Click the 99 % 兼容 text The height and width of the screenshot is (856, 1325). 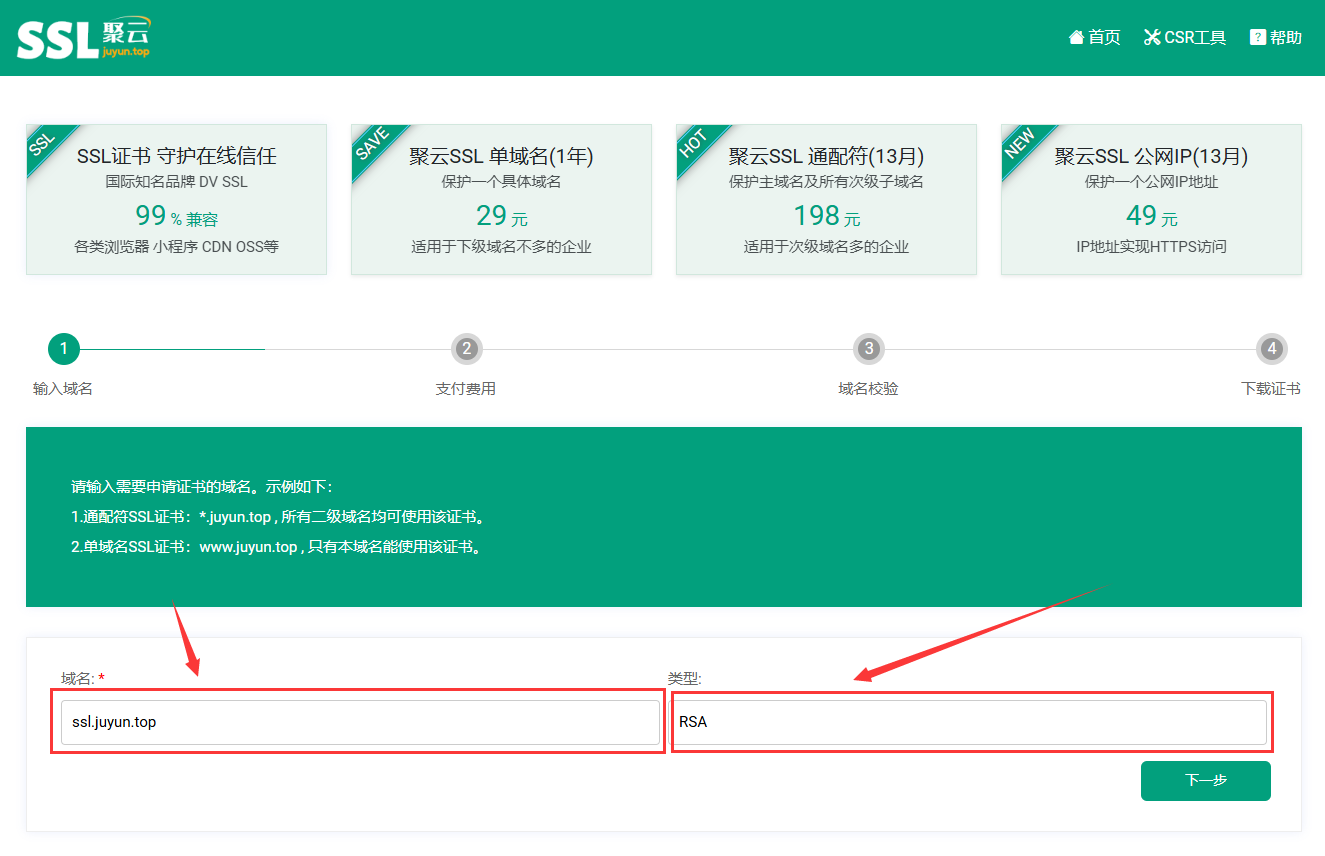pyautogui.click(x=176, y=216)
